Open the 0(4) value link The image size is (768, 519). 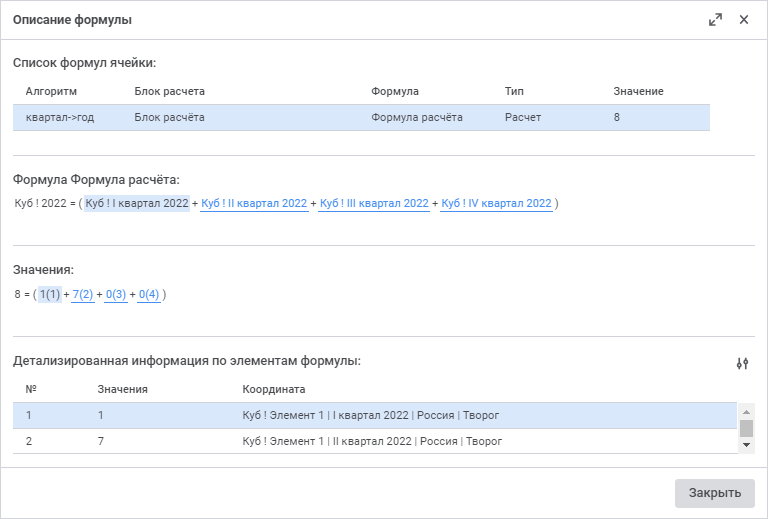pyautogui.click(x=149, y=295)
